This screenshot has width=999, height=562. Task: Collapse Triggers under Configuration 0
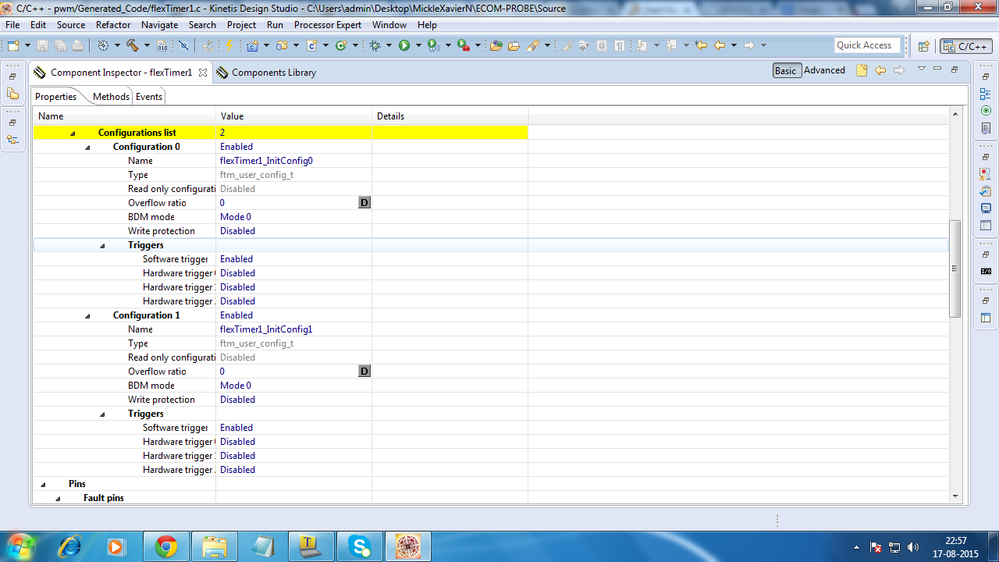click(x=103, y=245)
